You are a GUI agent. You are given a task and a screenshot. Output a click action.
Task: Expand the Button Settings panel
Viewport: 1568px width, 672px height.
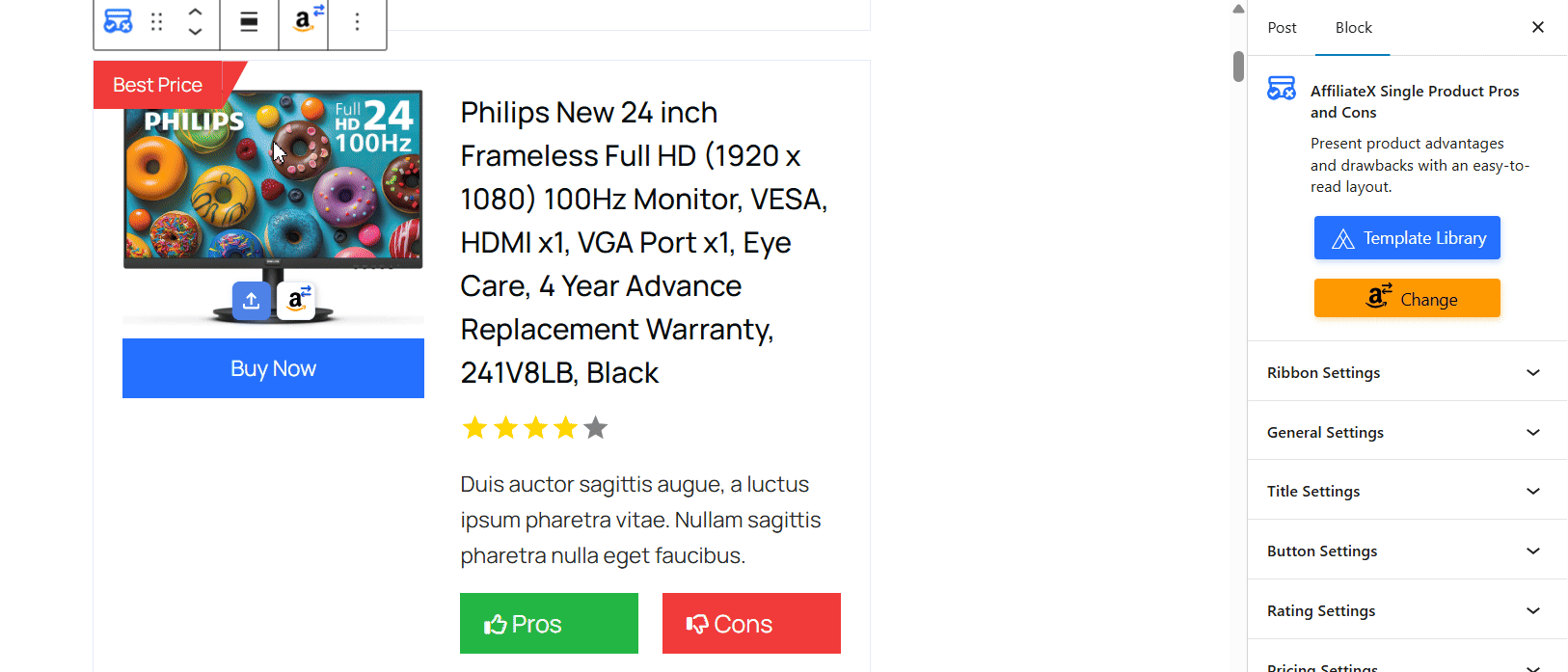coord(1407,551)
